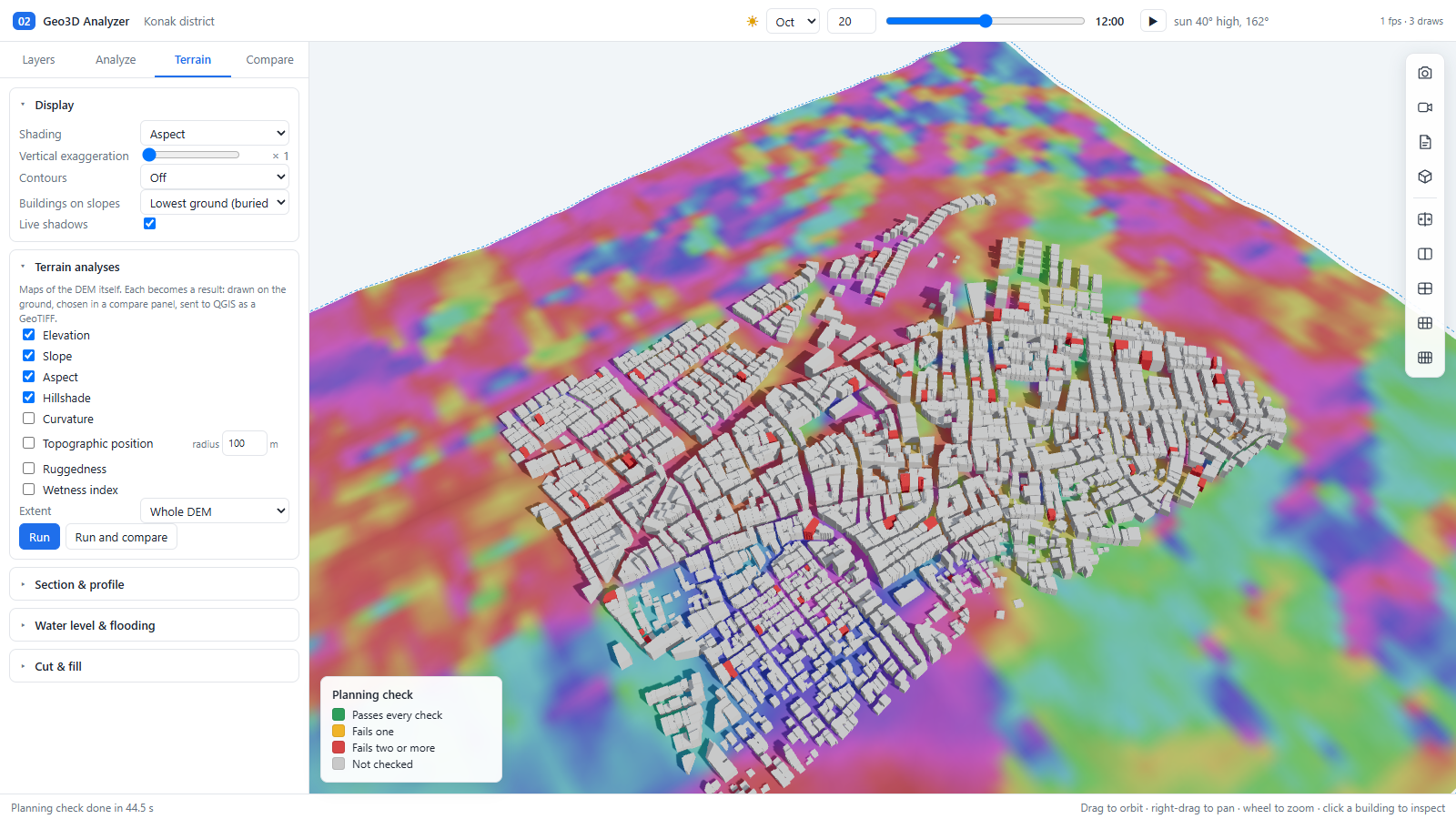Start video recording with the camcorder icon

(1425, 107)
